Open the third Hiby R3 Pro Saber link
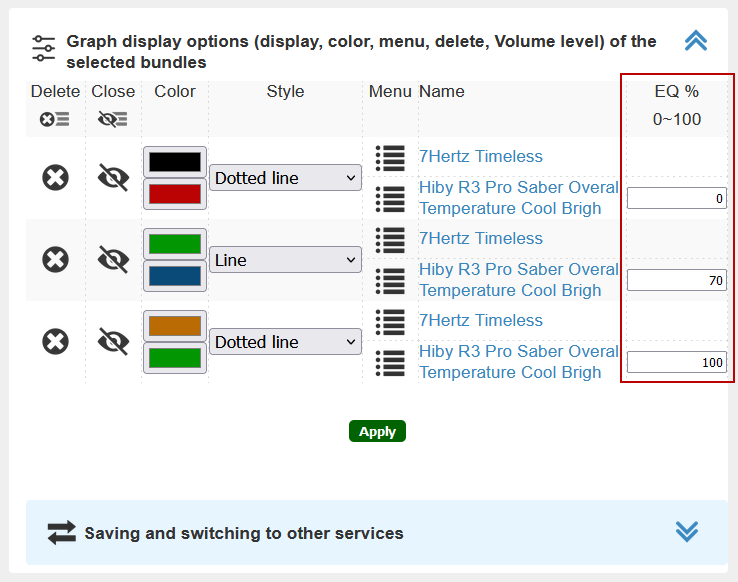The width and height of the screenshot is (738, 582). (519, 362)
